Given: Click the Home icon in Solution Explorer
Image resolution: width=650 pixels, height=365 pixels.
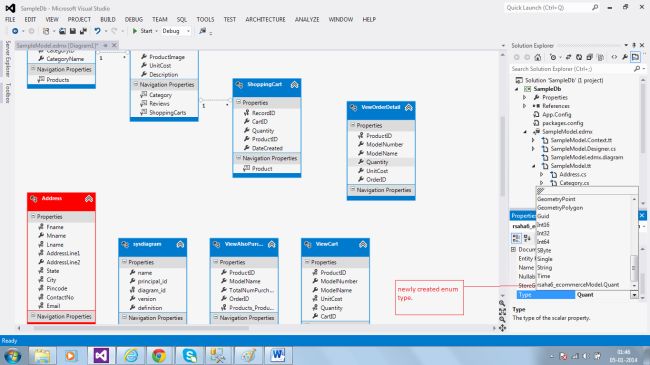Looking at the screenshot, I should coord(538,57).
